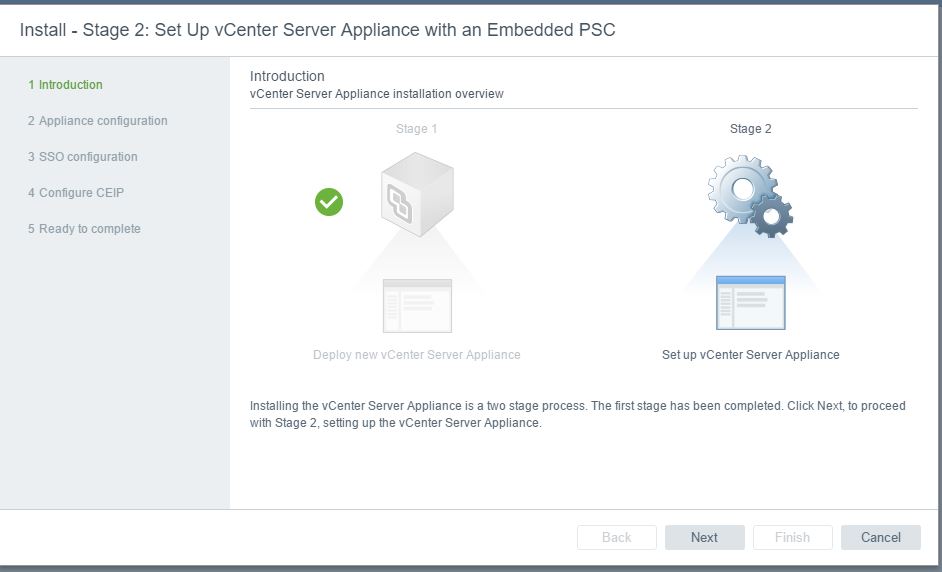Click the Set up vCenter Server Appliance caption
The width and height of the screenshot is (942, 572).
pyautogui.click(x=750, y=354)
